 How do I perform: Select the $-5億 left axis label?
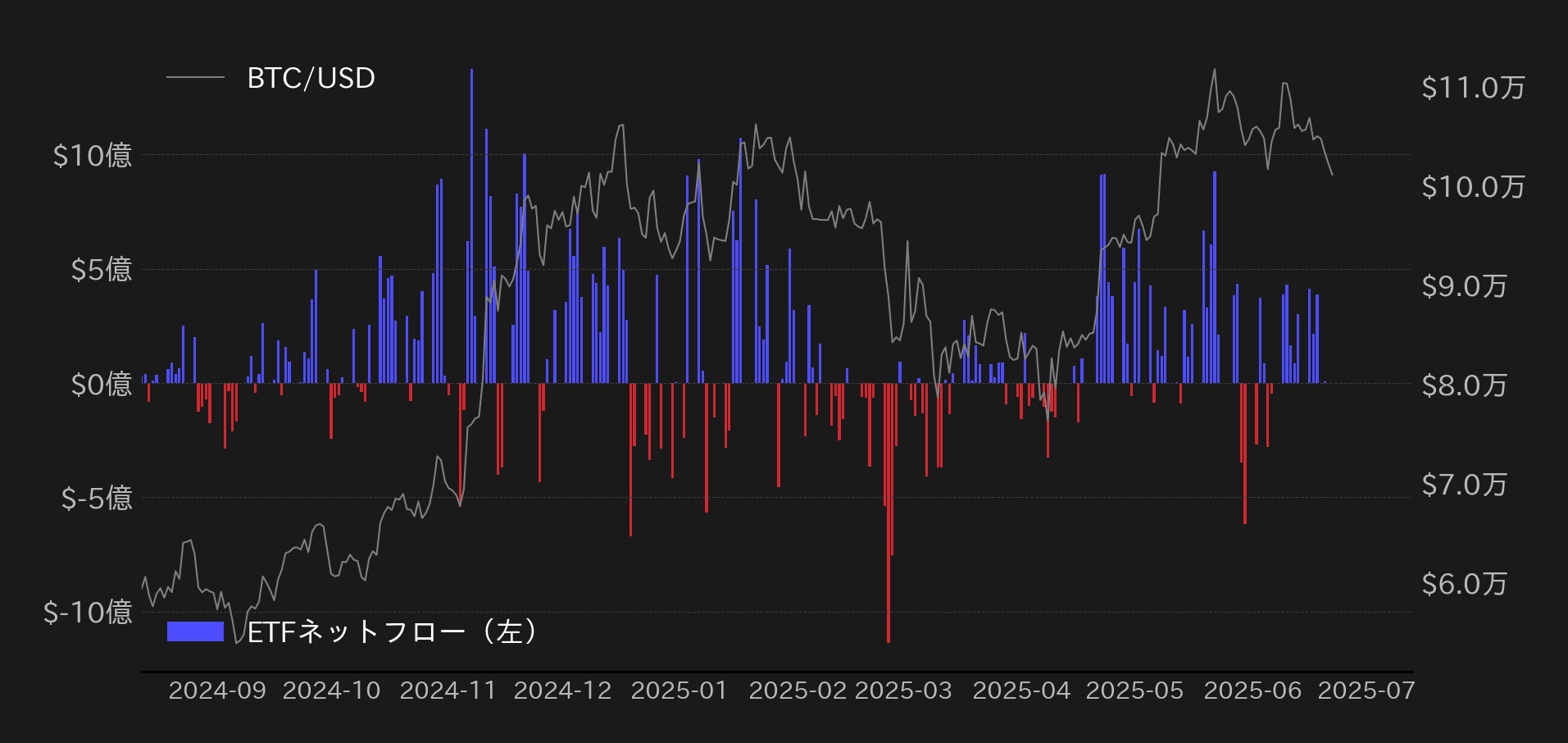pyautogui.click(x=96, y=498)
